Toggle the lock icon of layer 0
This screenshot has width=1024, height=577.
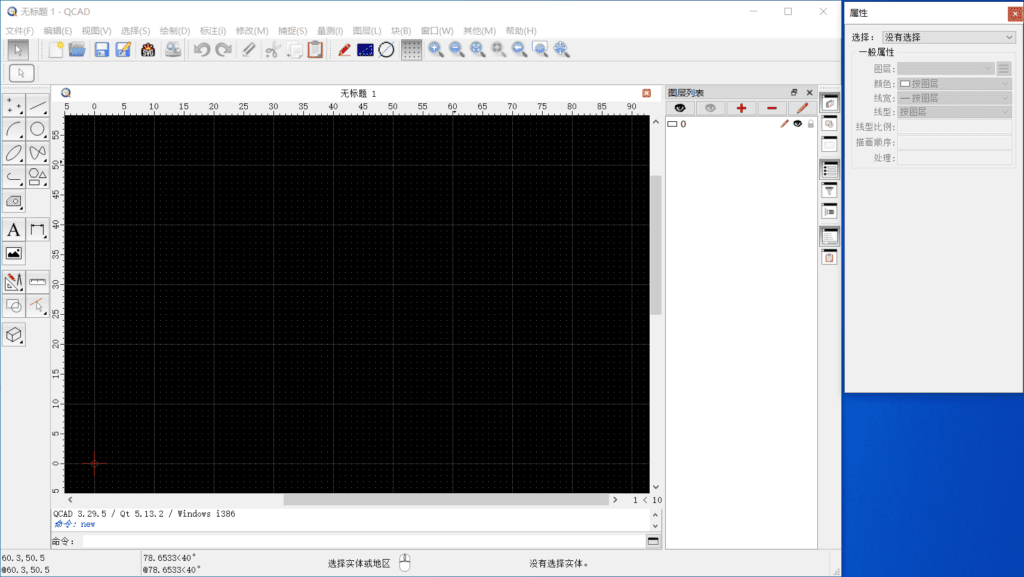tap(810, 124)
